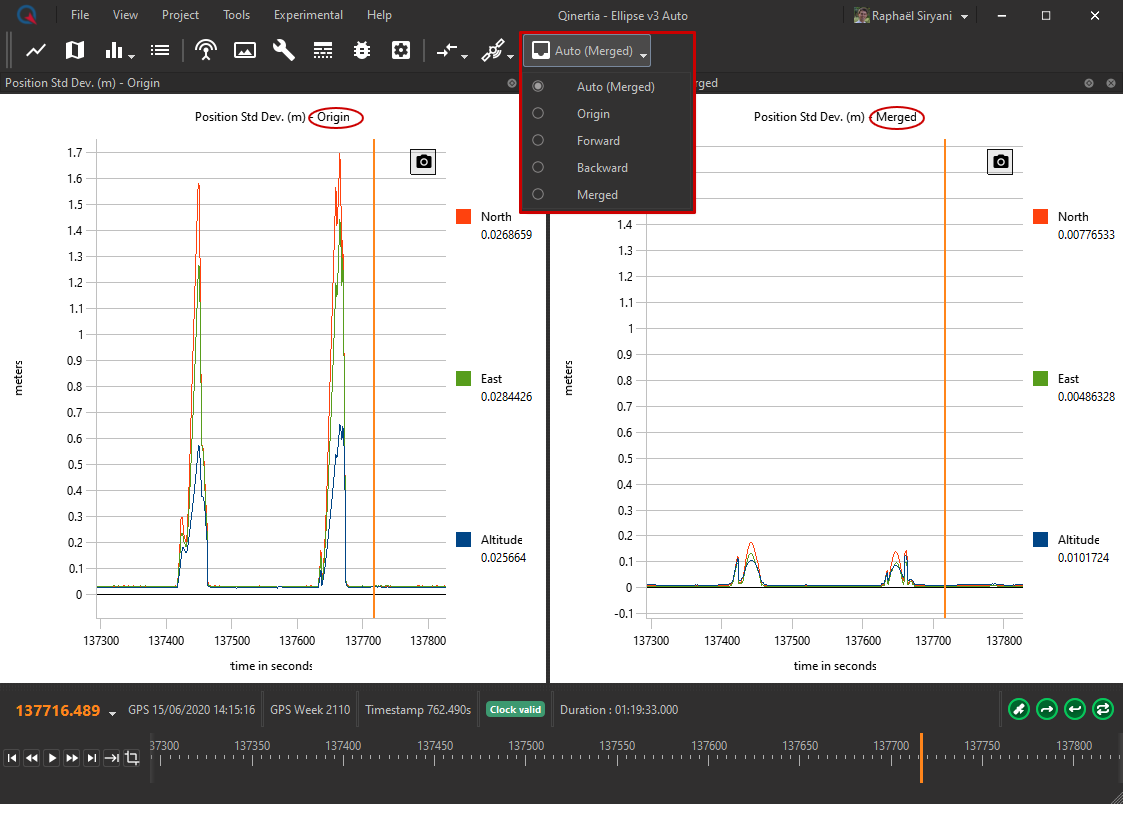Image resolution: width=1143 pixels, height=824 pixels.
Task: Click the camera icon on Merged plot
Action: [1000, 162]
